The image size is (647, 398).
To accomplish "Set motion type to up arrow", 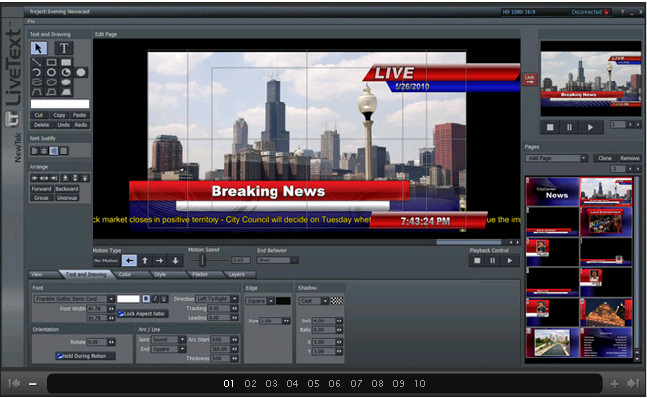I will (x=145, y=261).
